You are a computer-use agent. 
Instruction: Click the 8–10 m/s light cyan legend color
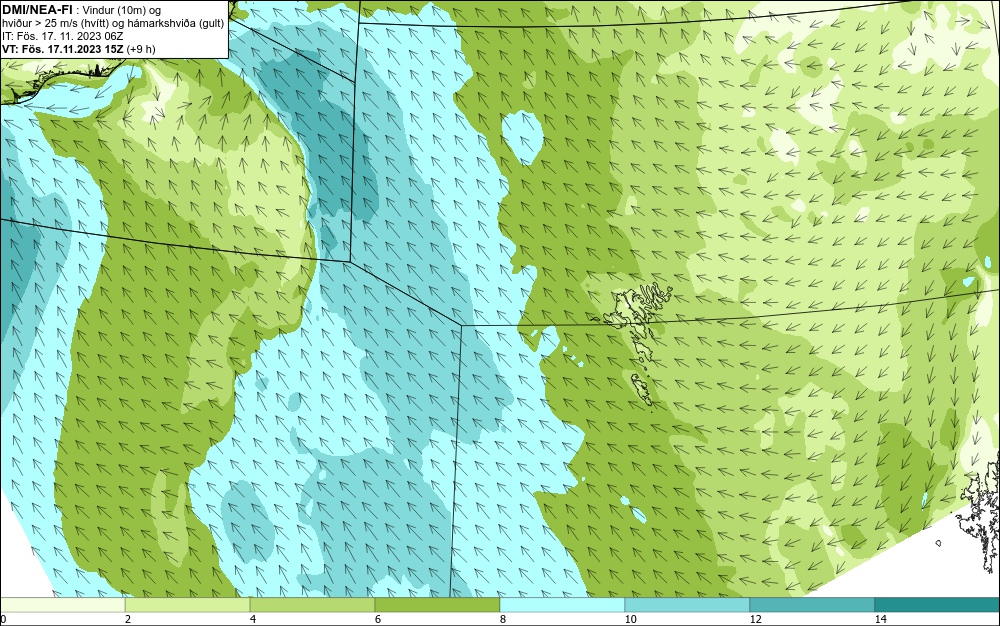pyautogui.click(x=562, y=604)
